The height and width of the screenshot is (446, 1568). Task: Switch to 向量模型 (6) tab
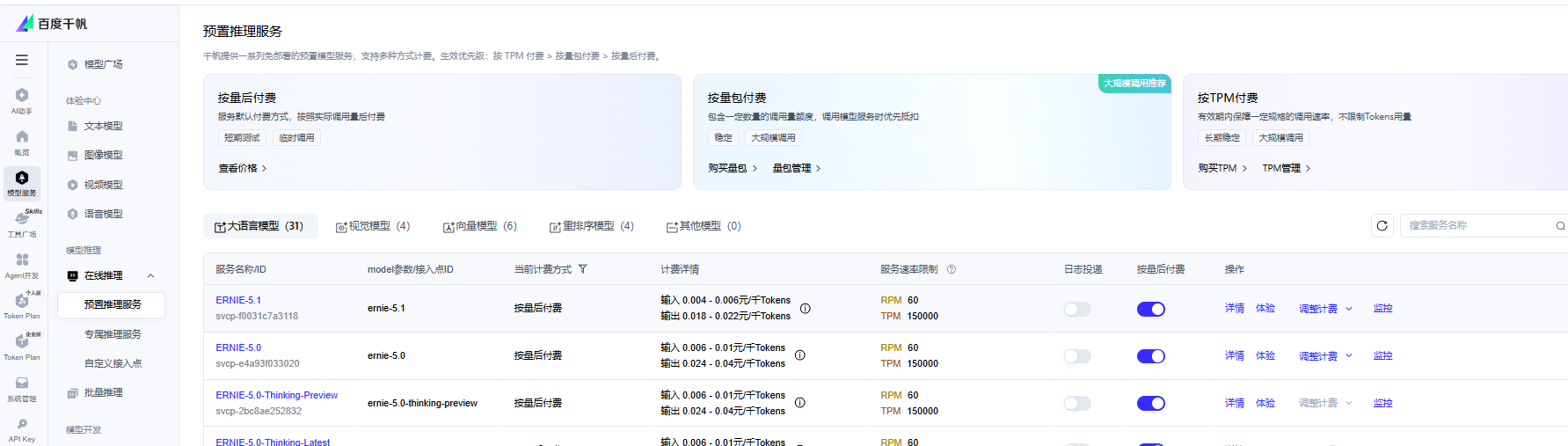tap(480, 226)
